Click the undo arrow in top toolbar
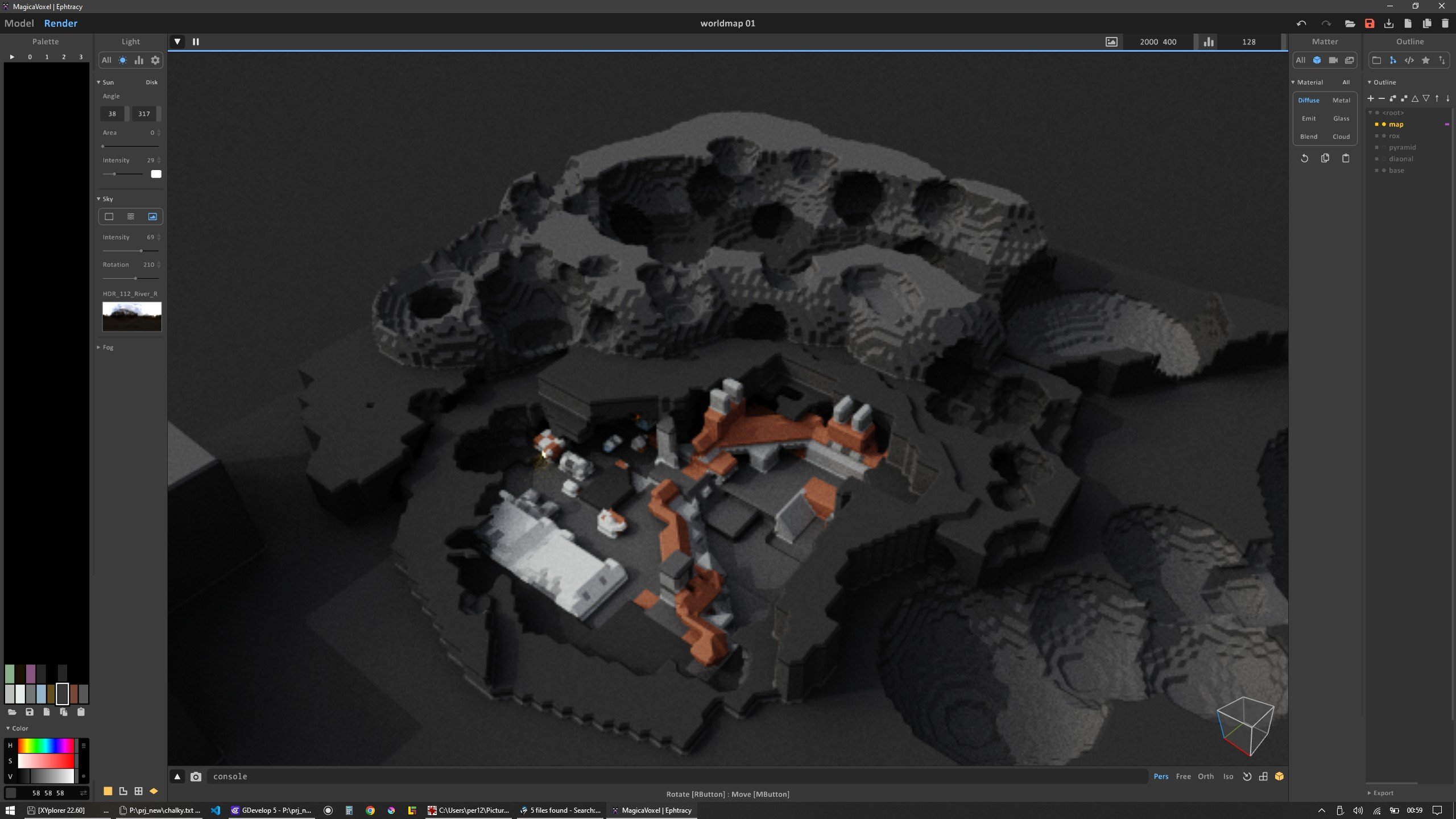1456x819 pixels. coord(1301,23)
